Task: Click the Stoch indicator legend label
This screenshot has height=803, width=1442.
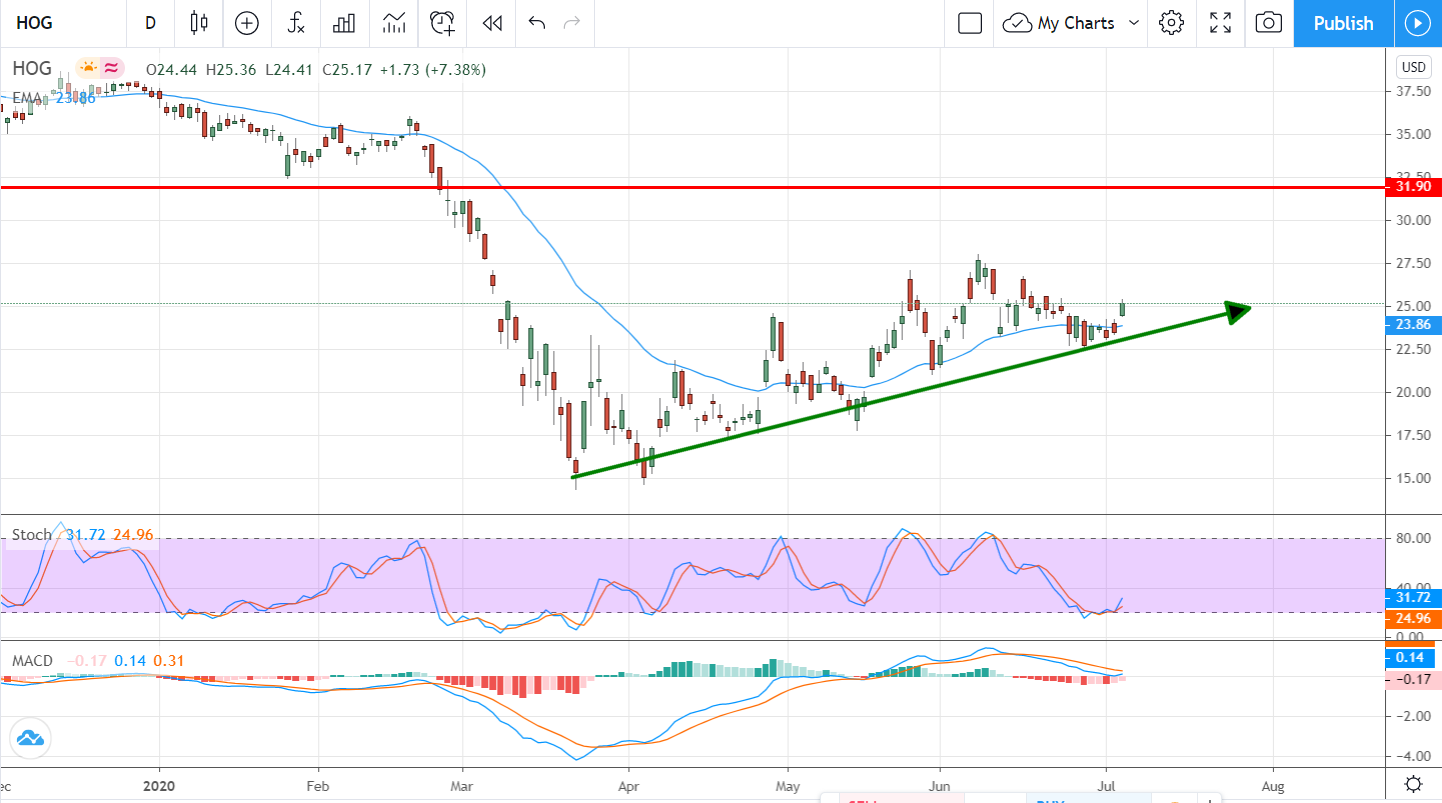Action: point(31,535)
